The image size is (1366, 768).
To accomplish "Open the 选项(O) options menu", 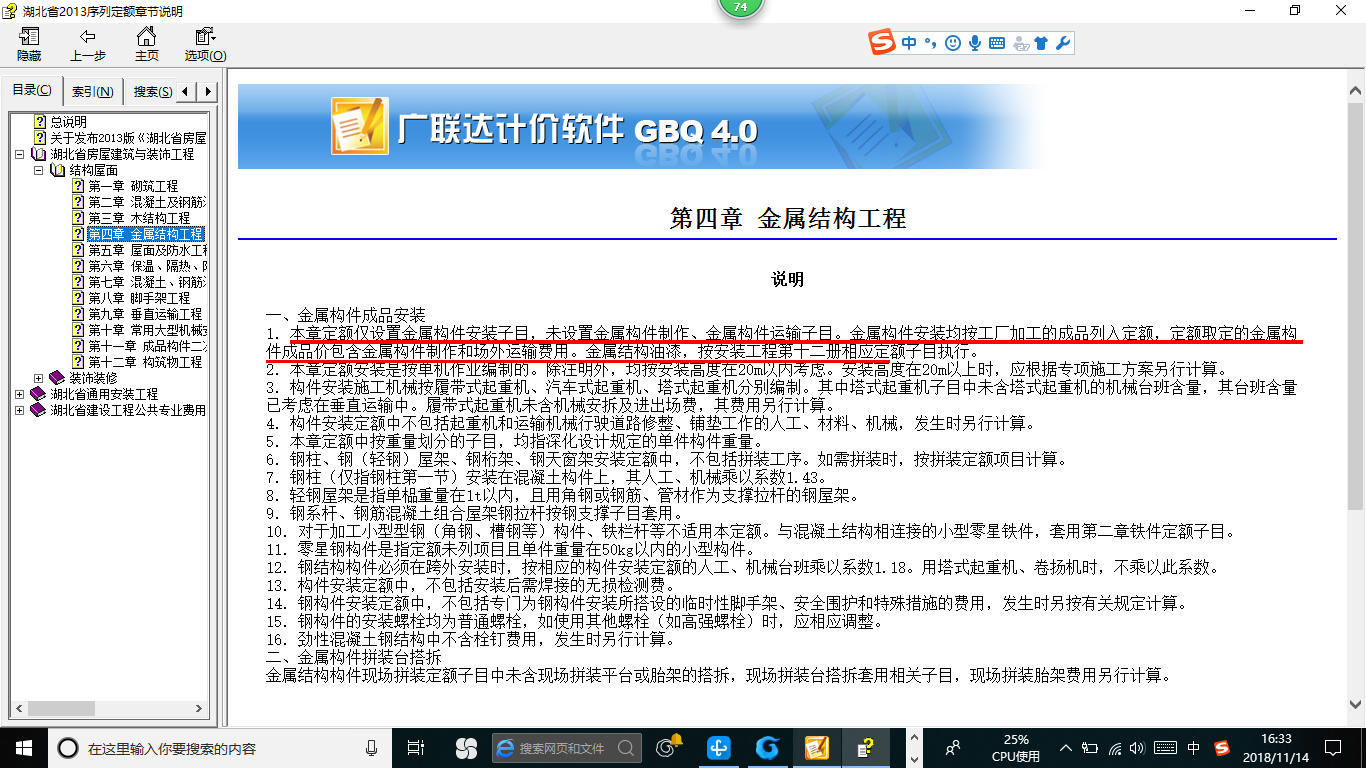I will (x=205, y=45).
